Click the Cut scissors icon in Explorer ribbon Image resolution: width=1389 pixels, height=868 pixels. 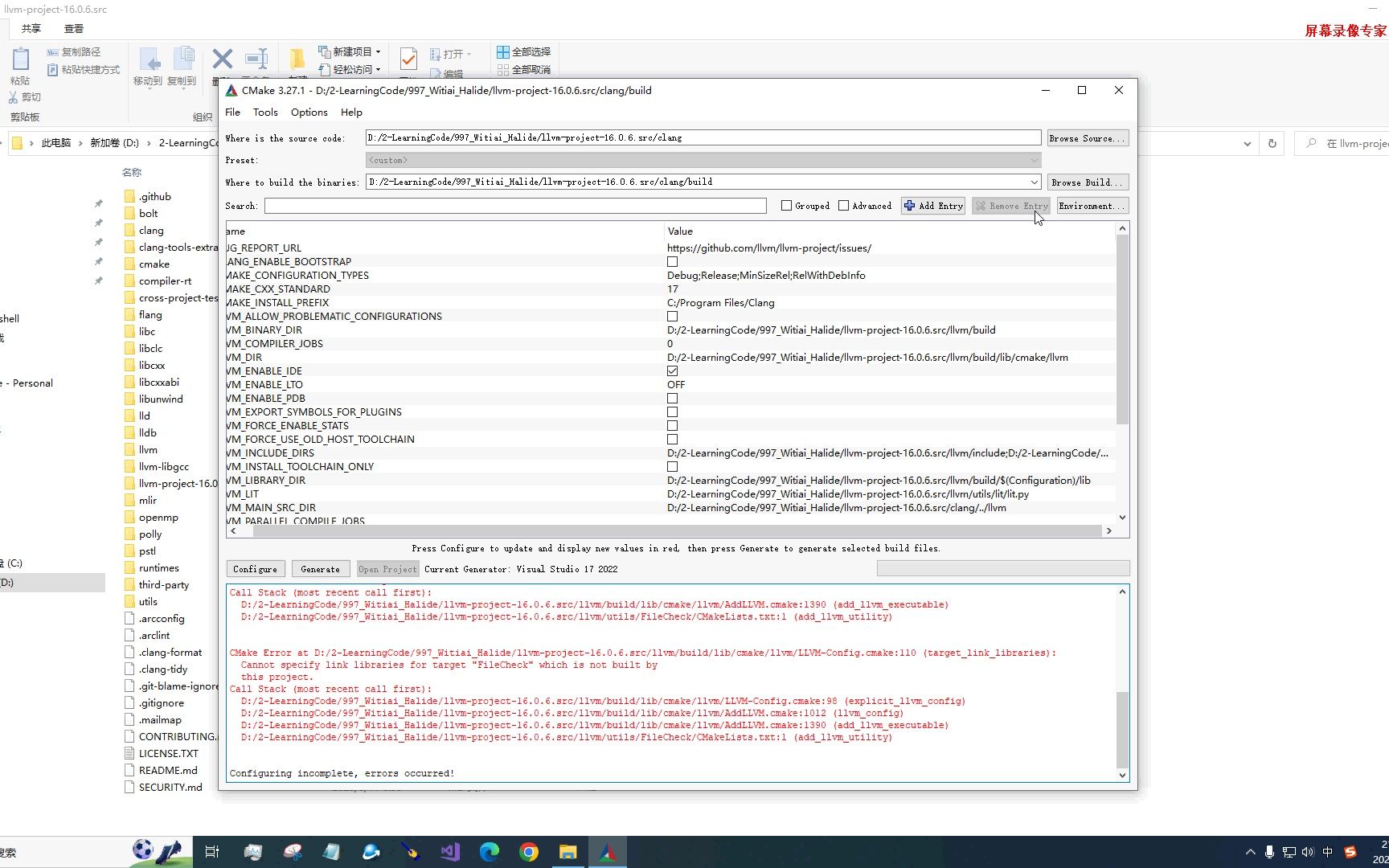pyautogui.click(x=13, y=97)
